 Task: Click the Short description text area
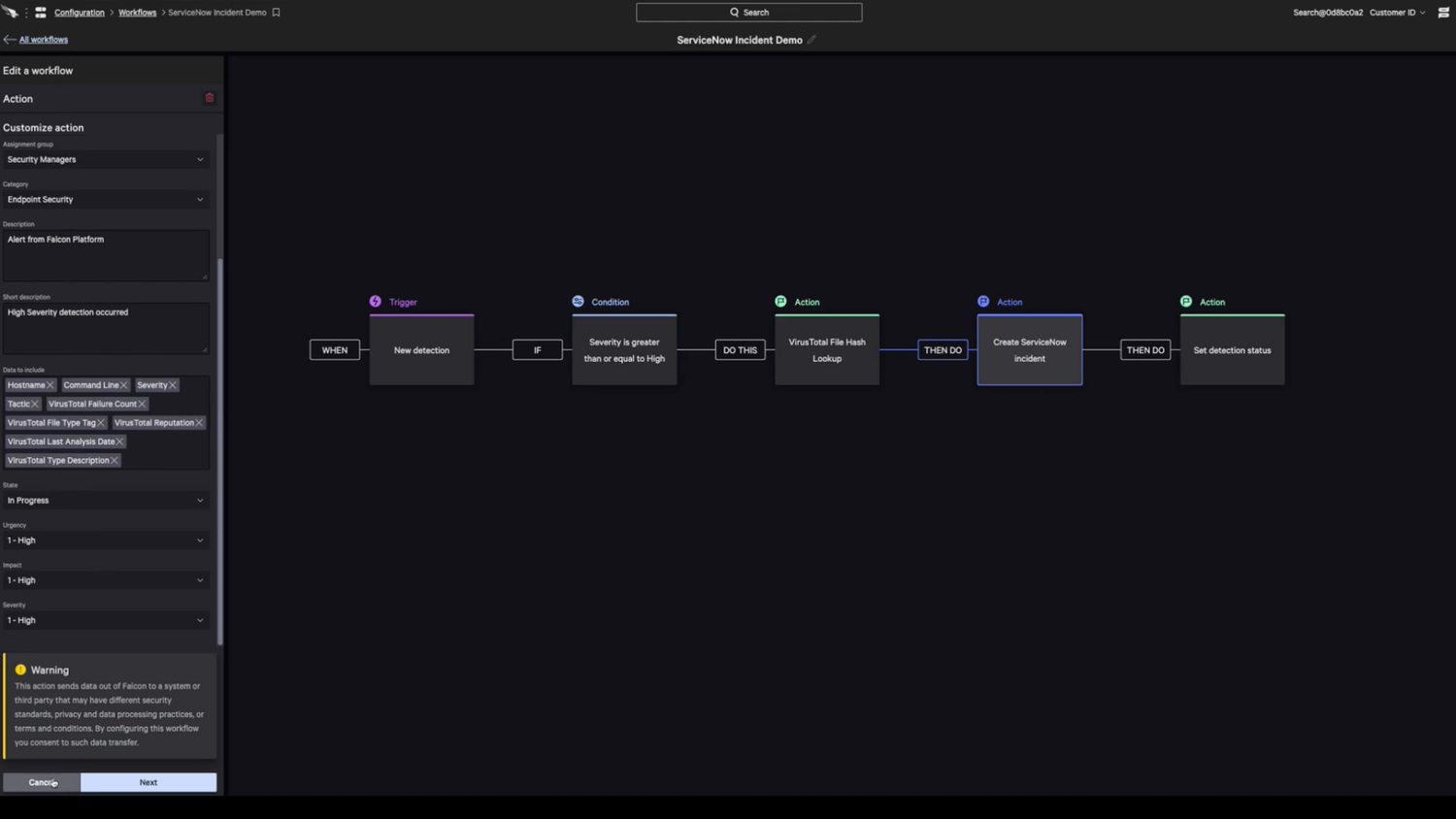(x=106, y=328)
